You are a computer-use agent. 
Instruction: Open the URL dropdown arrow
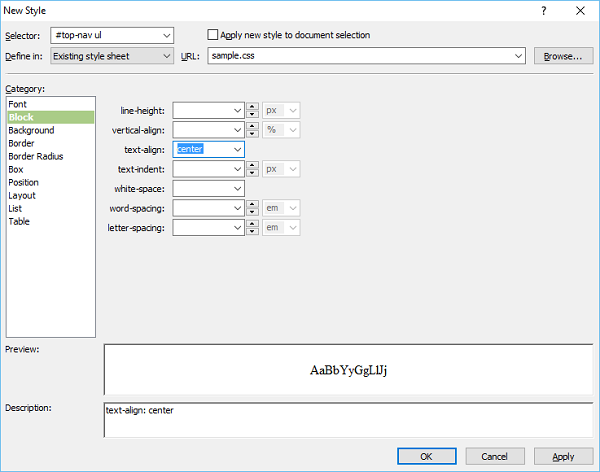coord(518,56)
